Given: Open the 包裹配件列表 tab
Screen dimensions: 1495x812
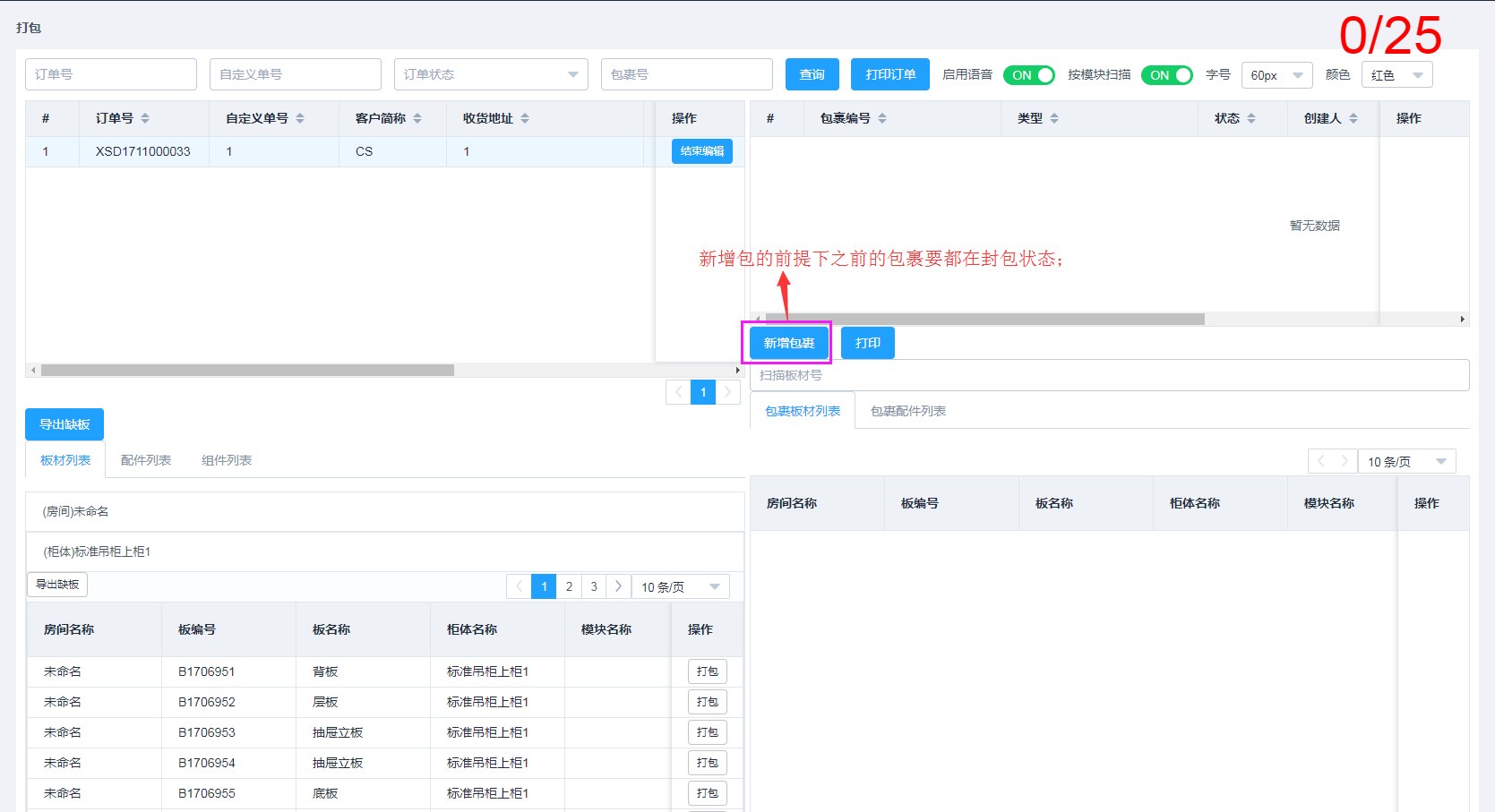Looking at the screenshot, I should click(x=907, y=411).
